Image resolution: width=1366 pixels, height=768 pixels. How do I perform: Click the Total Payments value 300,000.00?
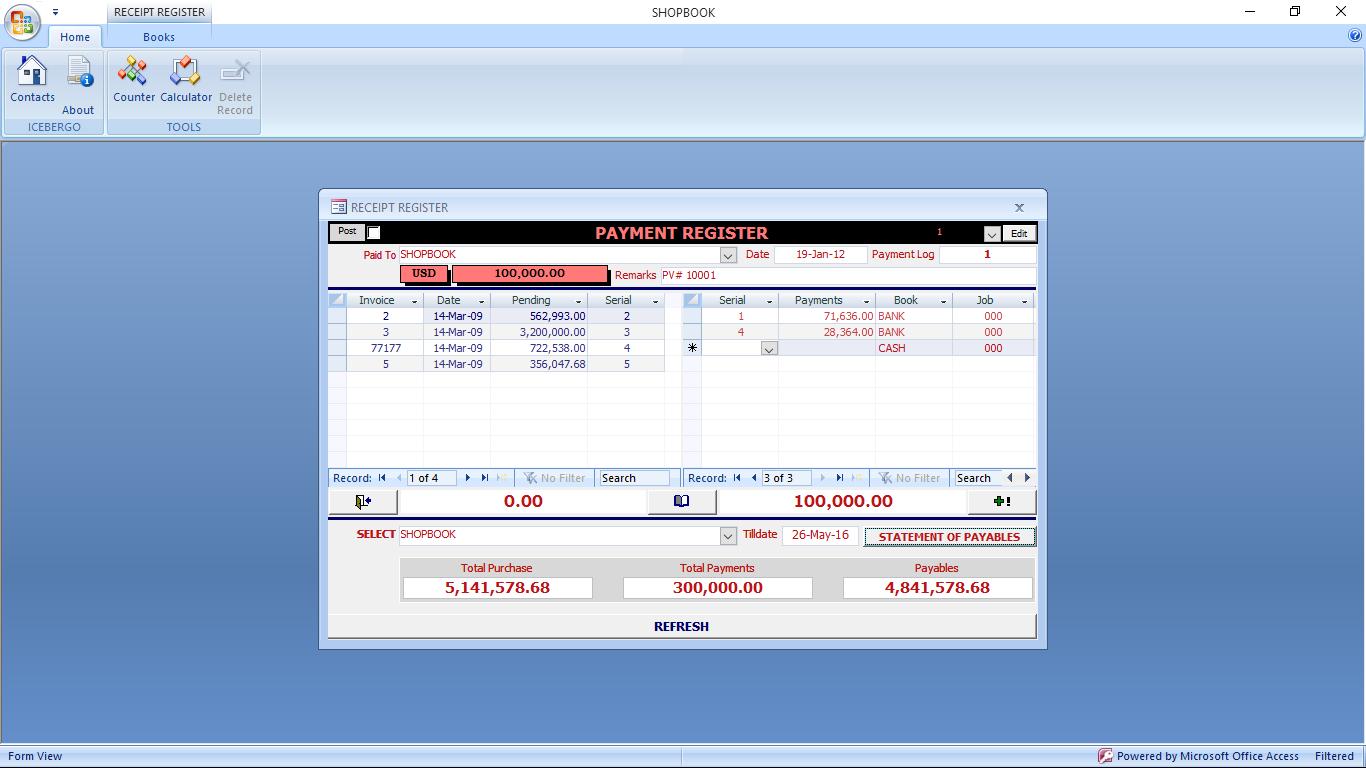click(x=717, y=588)
